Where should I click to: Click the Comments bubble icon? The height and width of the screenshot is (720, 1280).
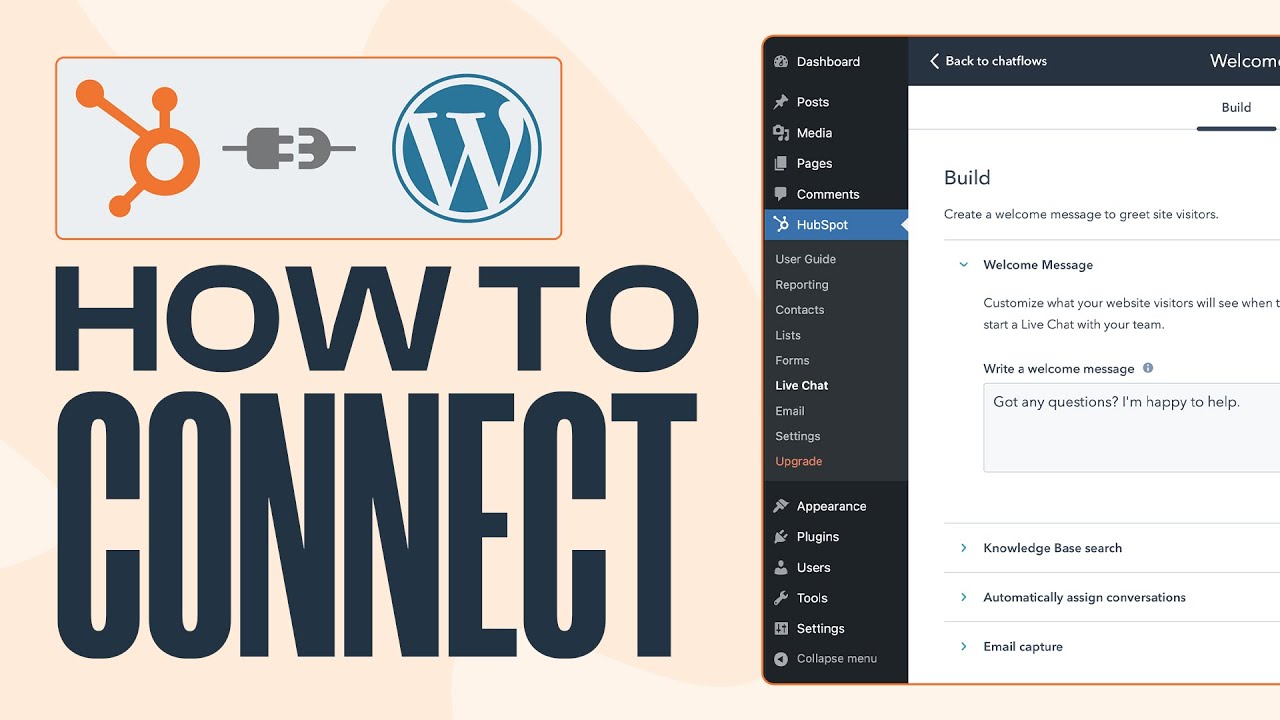tap(781, 194)
